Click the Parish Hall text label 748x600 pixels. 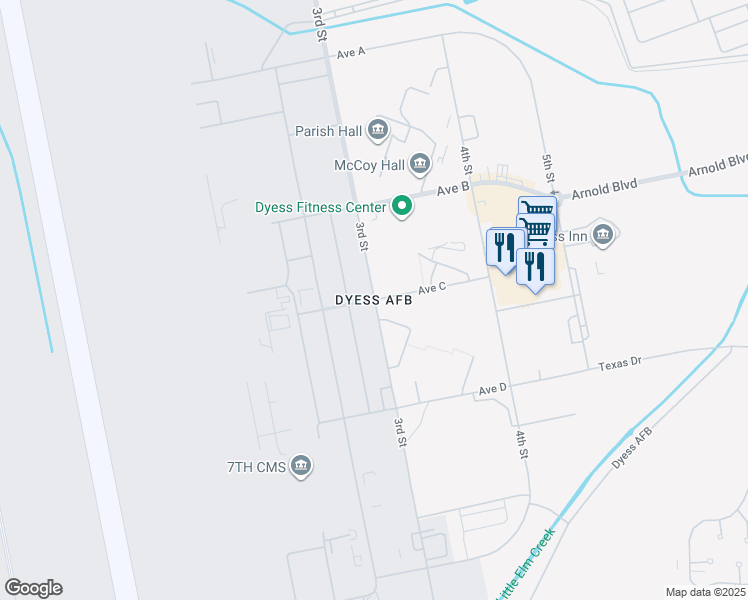(328, 131)
